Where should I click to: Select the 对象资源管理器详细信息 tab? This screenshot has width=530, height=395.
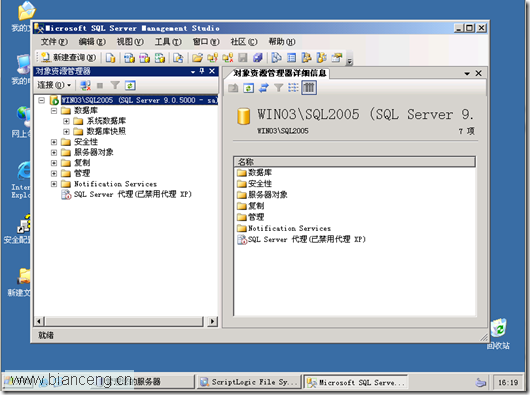(x=279, y=73)
